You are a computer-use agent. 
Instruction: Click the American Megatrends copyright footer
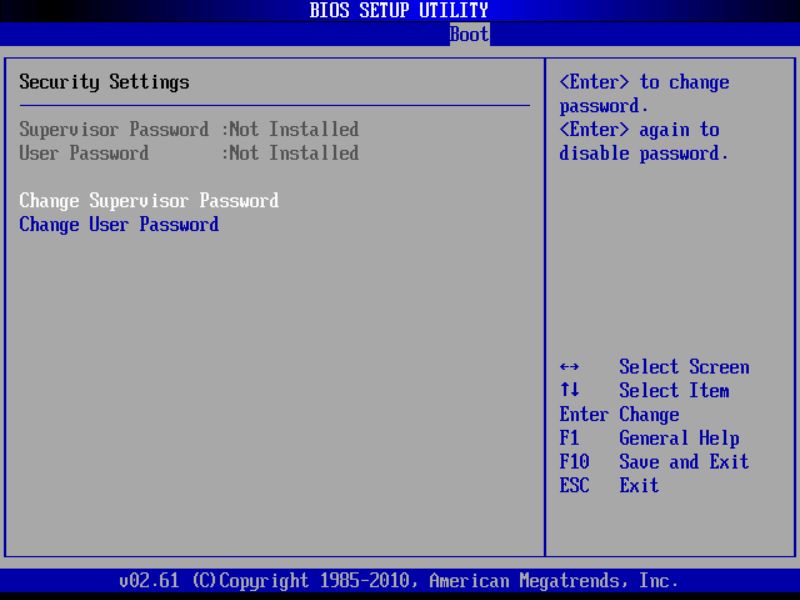point(399,580)
